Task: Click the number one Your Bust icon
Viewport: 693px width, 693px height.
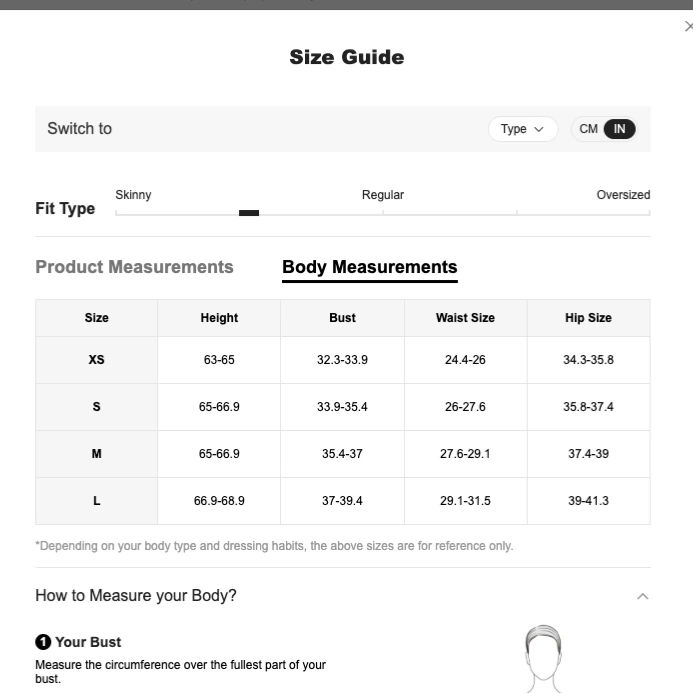Action: [43, 642]
